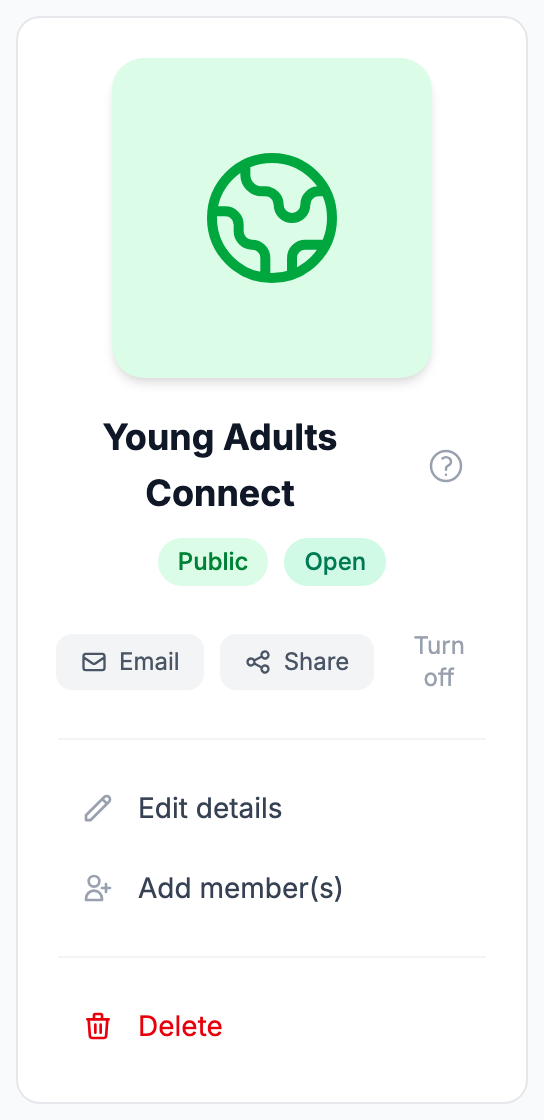Viewport: 544px width, 1120px height.
Task: Share the Young Adults Connect group
Action: (297, 662)
